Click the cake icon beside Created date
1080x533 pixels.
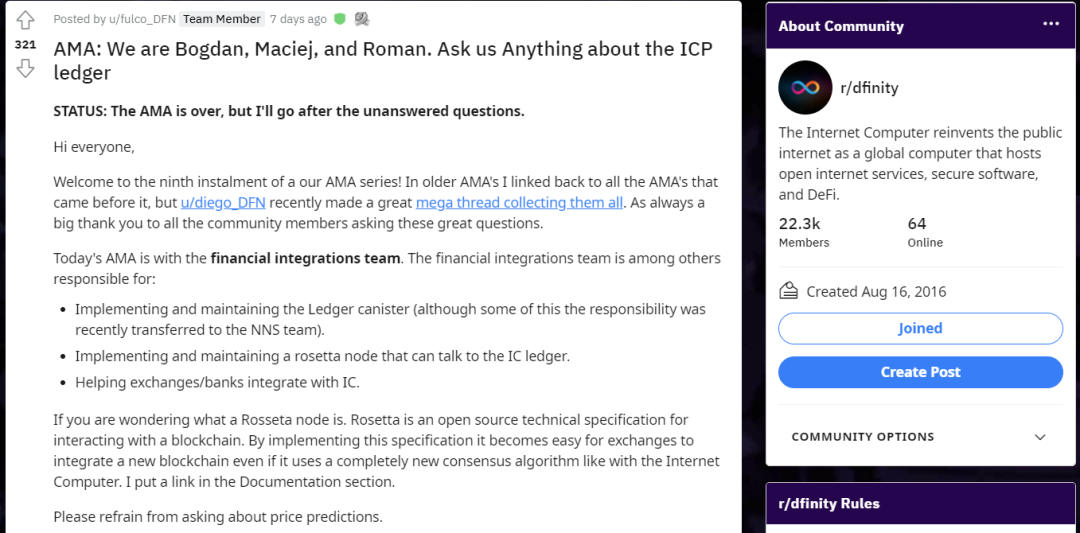(789, 291)
